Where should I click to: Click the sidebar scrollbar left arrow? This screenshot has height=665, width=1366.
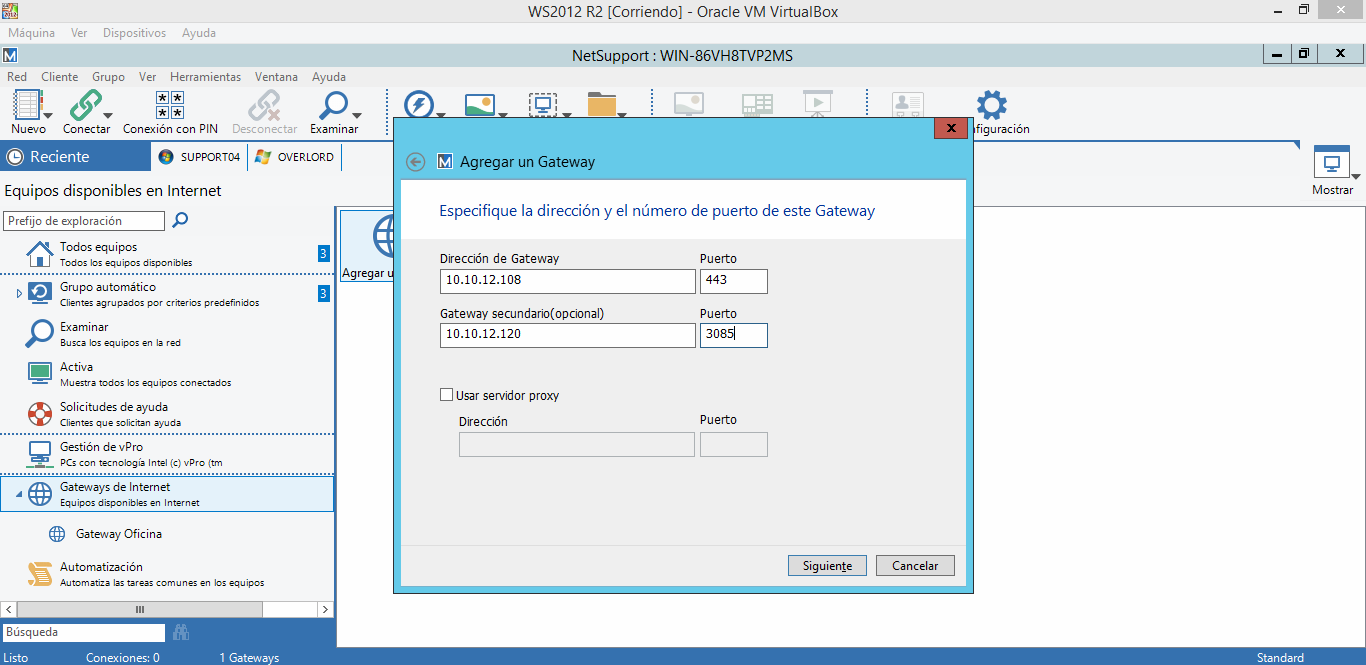tap(9, 609)
